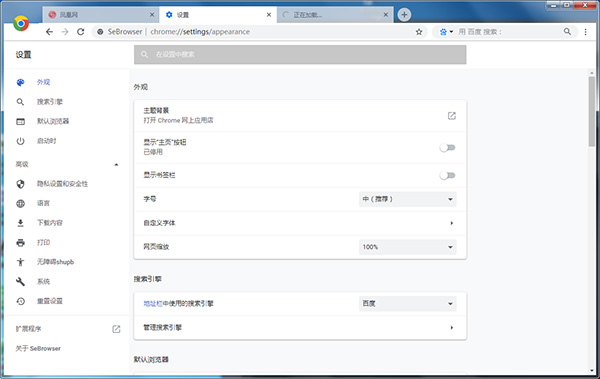The height and width of the screenshot is (379, 600).
Task: Switch to the 凤凰网 tab
Action: coord(101,15)
